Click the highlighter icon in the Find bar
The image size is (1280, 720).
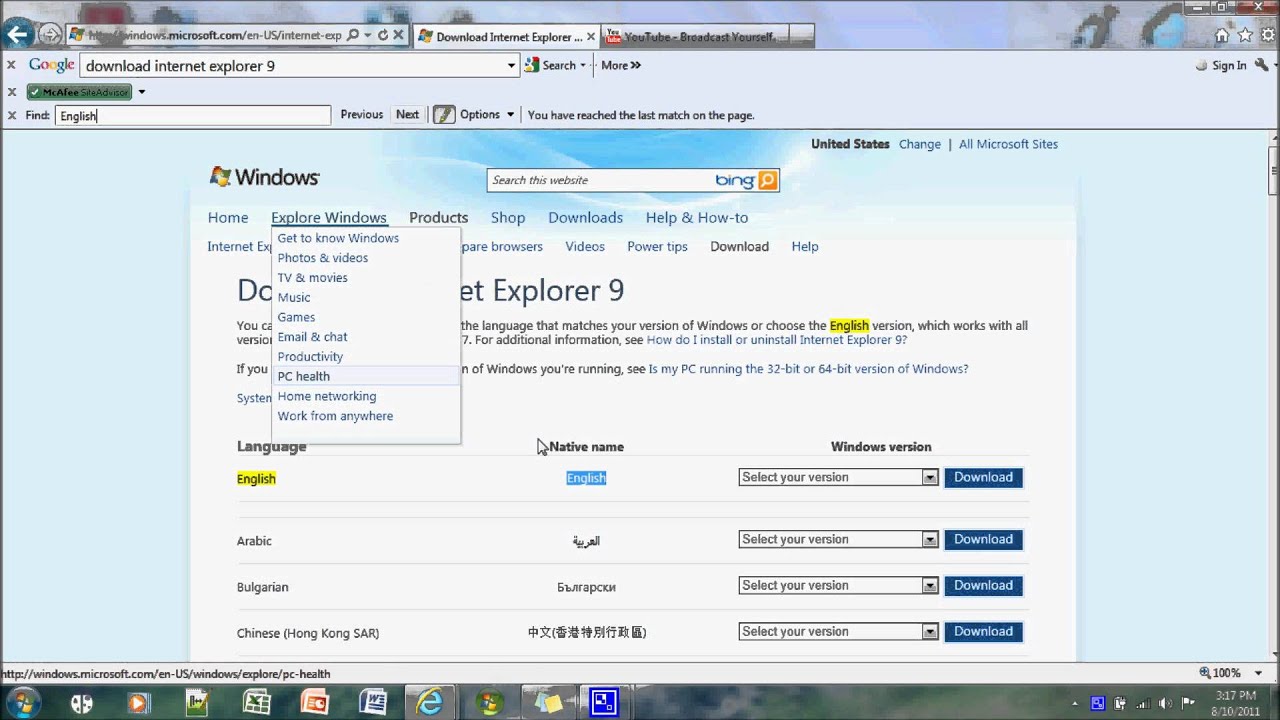click(x=444, y=115)
